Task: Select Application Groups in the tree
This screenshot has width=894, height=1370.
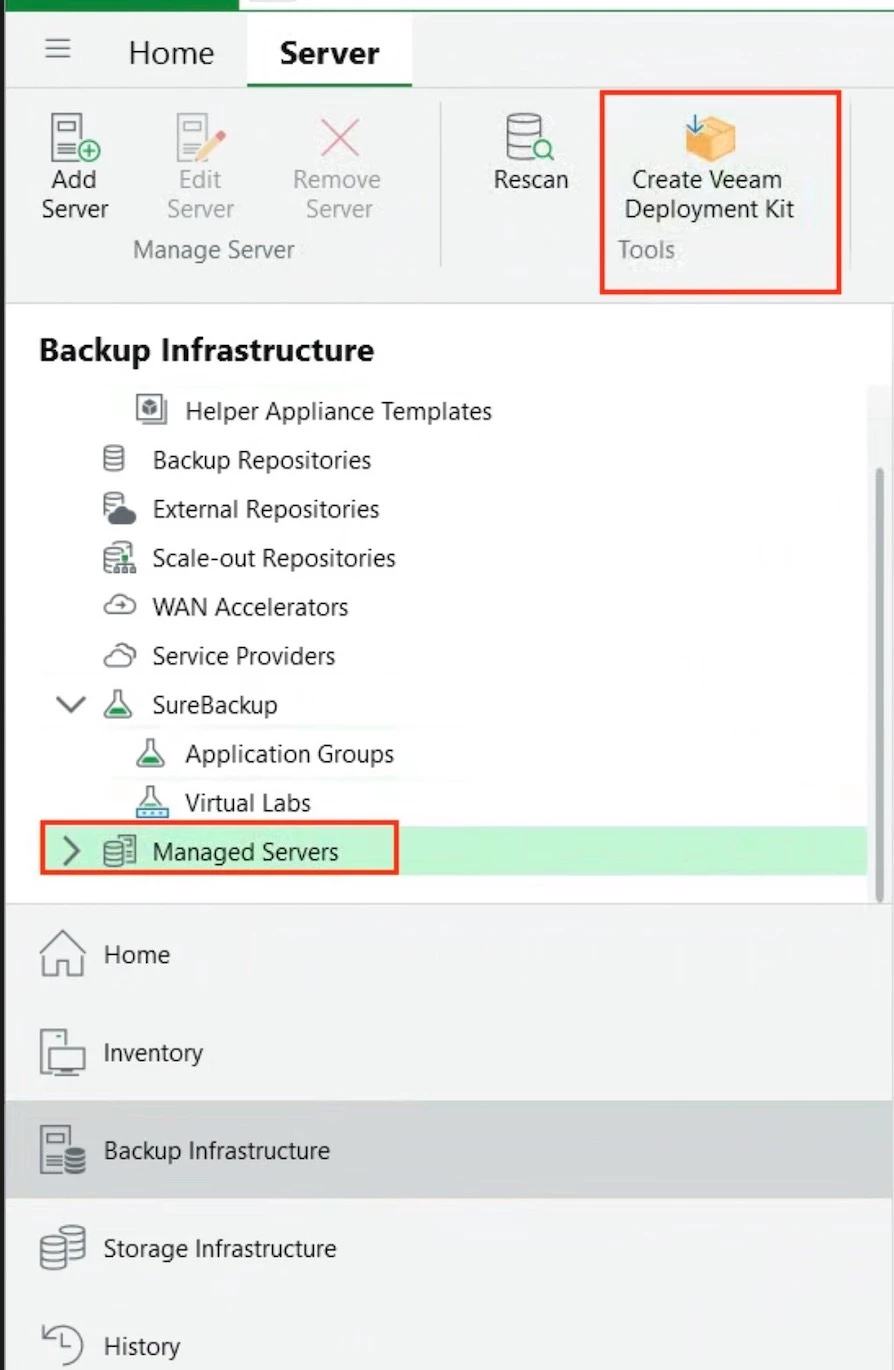Action: tap(289, 754)
